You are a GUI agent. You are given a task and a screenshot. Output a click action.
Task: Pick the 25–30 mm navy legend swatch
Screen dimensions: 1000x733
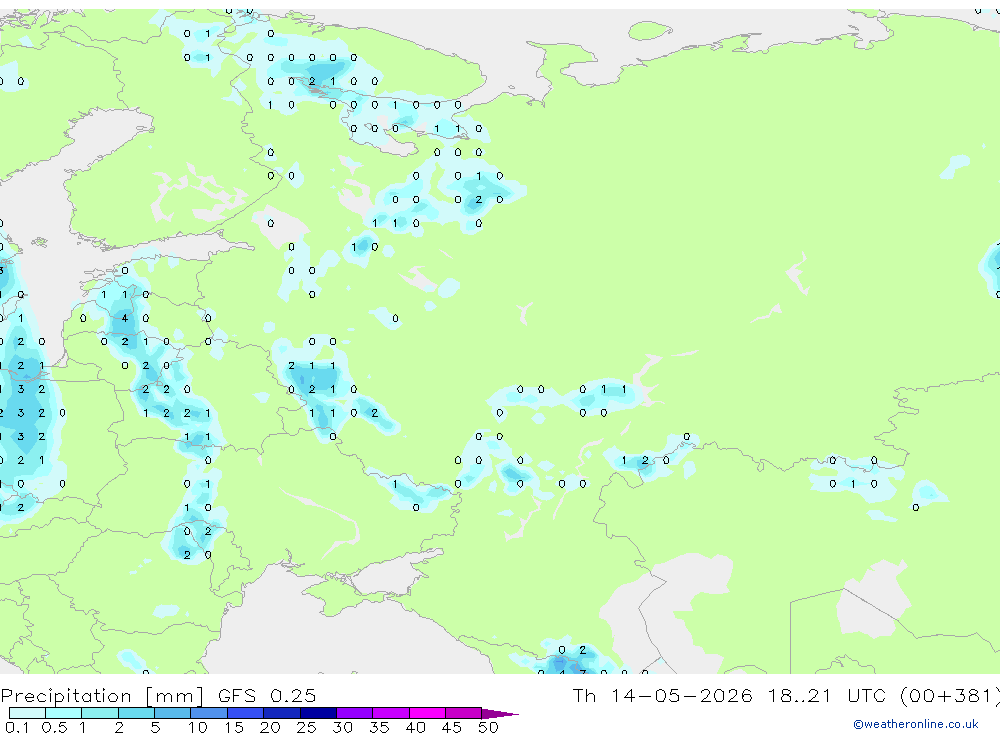318,713
